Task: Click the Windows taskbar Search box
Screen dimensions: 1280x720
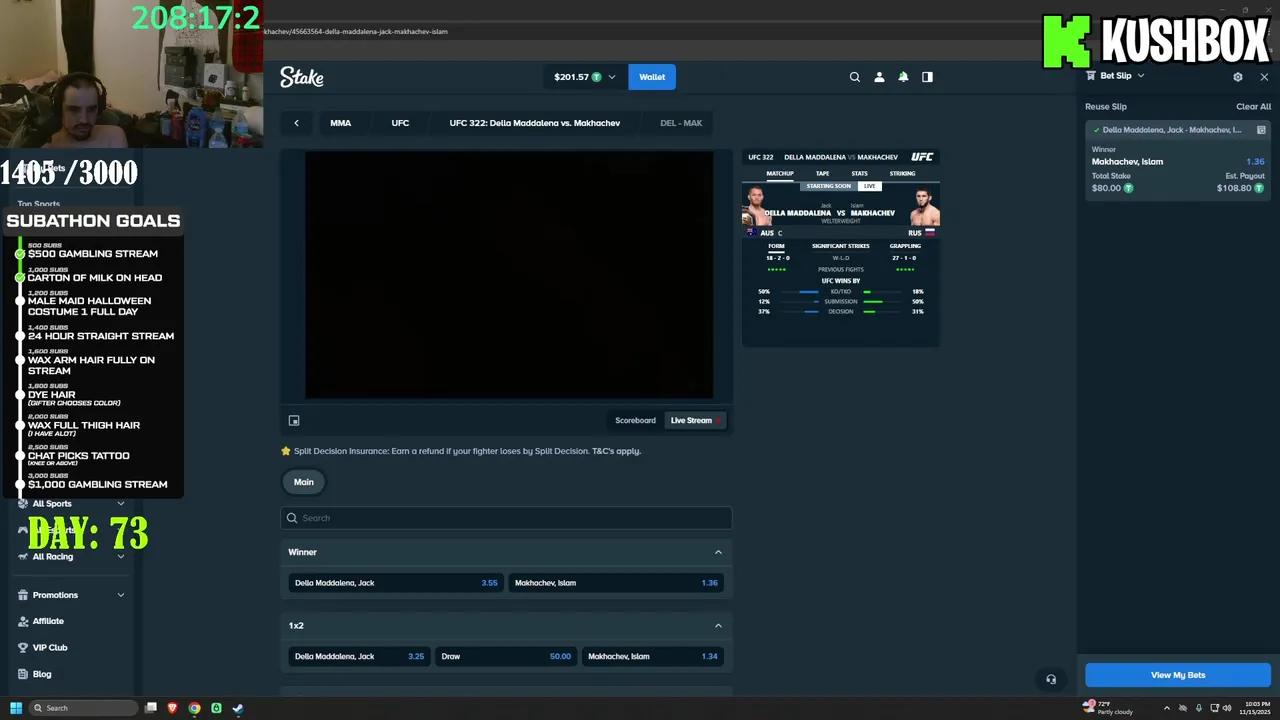Action: click(x=84, y=708)
